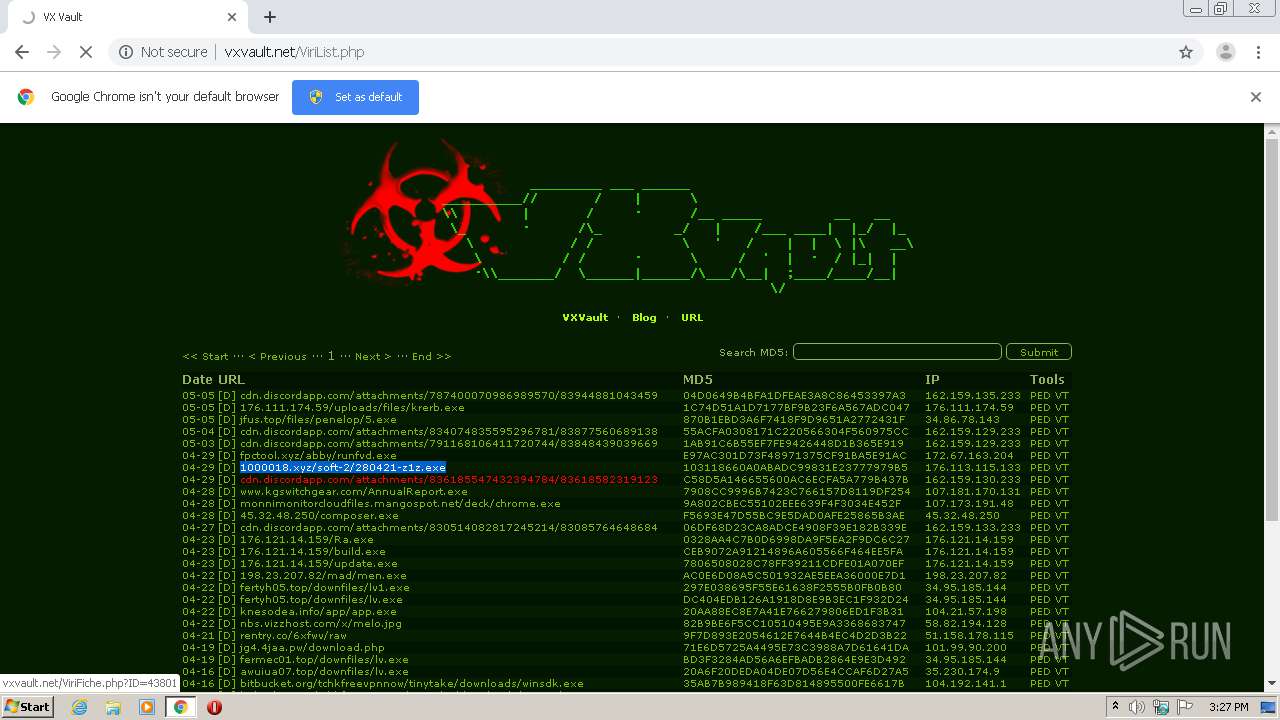Open the red Opera-style icon in taskbar
This screenshot has width=1280, height=720.
(x=214, y=707)
